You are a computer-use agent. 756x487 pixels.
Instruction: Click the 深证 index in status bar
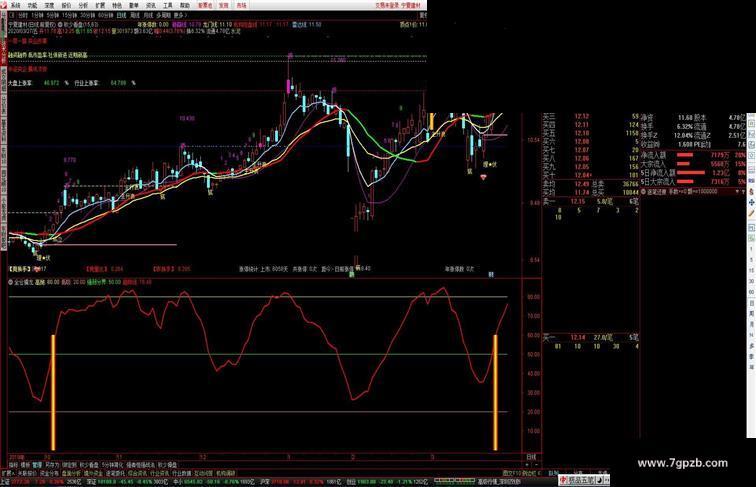[91, 481]
